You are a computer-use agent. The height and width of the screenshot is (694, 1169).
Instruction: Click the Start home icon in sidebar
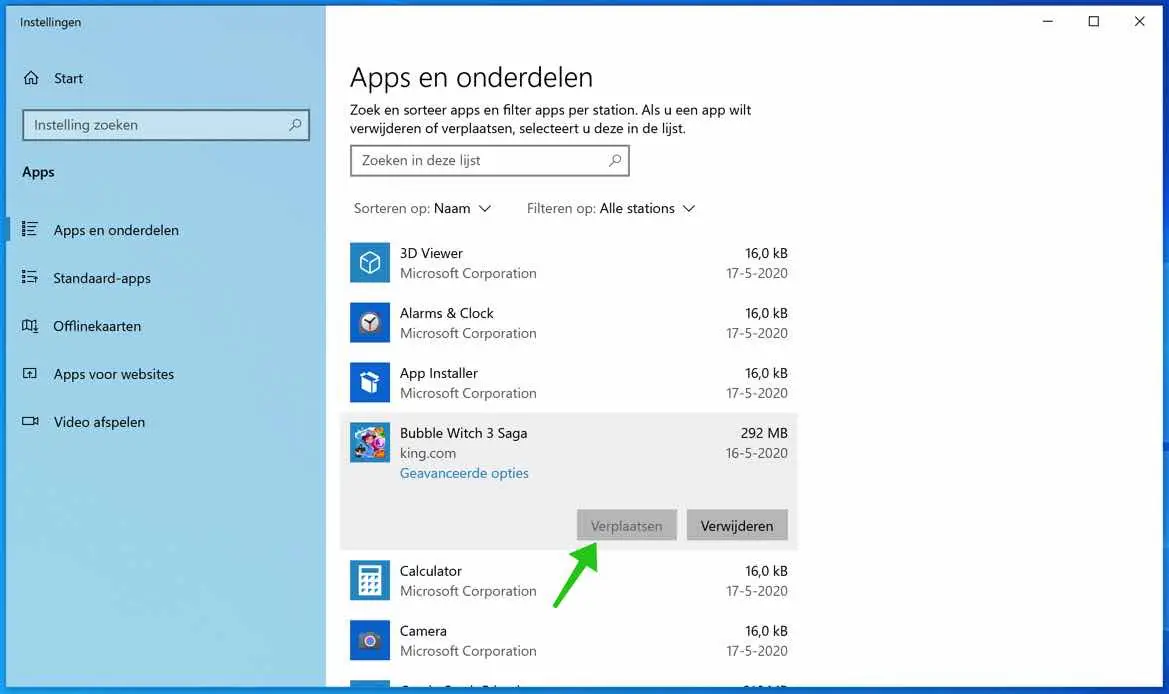[31, 78]
